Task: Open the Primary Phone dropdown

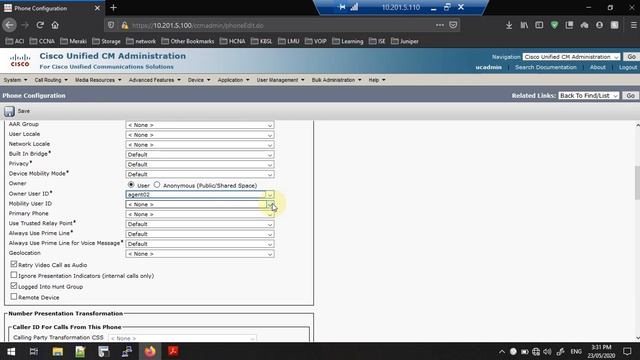Action: pos(200,214)
